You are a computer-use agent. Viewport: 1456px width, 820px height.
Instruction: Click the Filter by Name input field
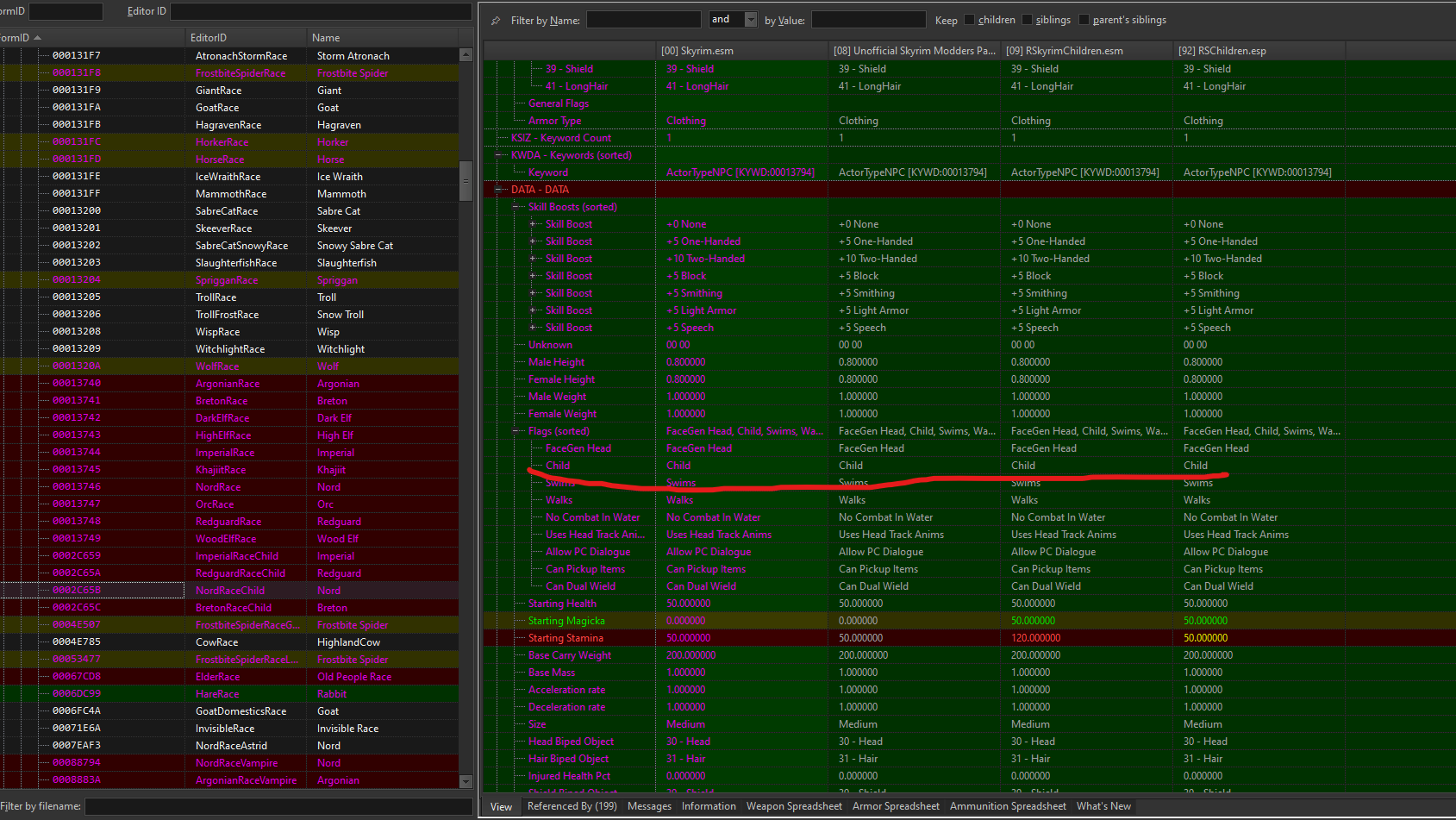click(x=644, y=20)
